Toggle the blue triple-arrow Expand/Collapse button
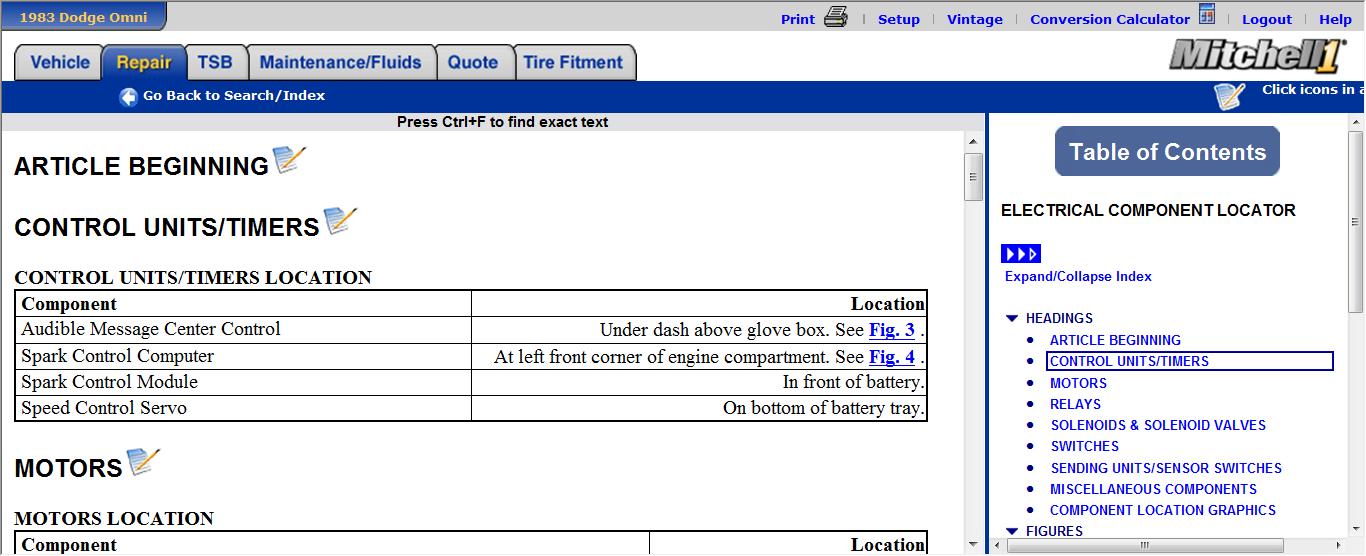 1021,254
